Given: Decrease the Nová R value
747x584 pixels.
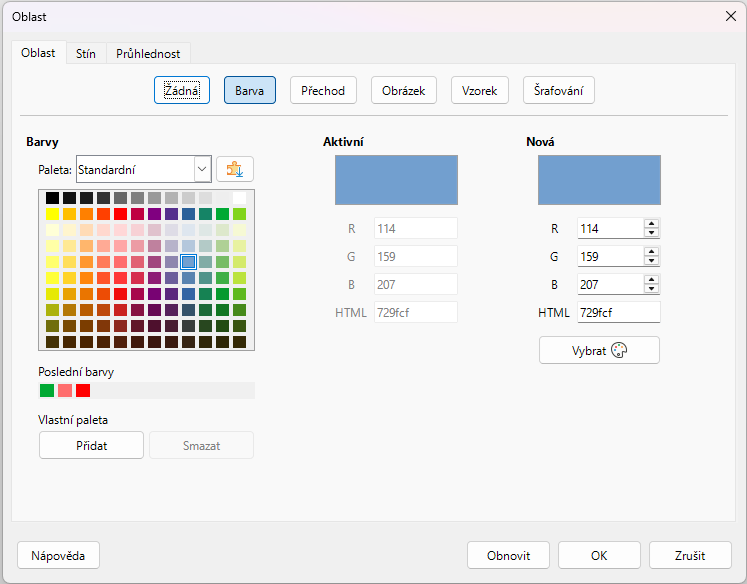Looking at the screenshot, I should pos(651,233).
